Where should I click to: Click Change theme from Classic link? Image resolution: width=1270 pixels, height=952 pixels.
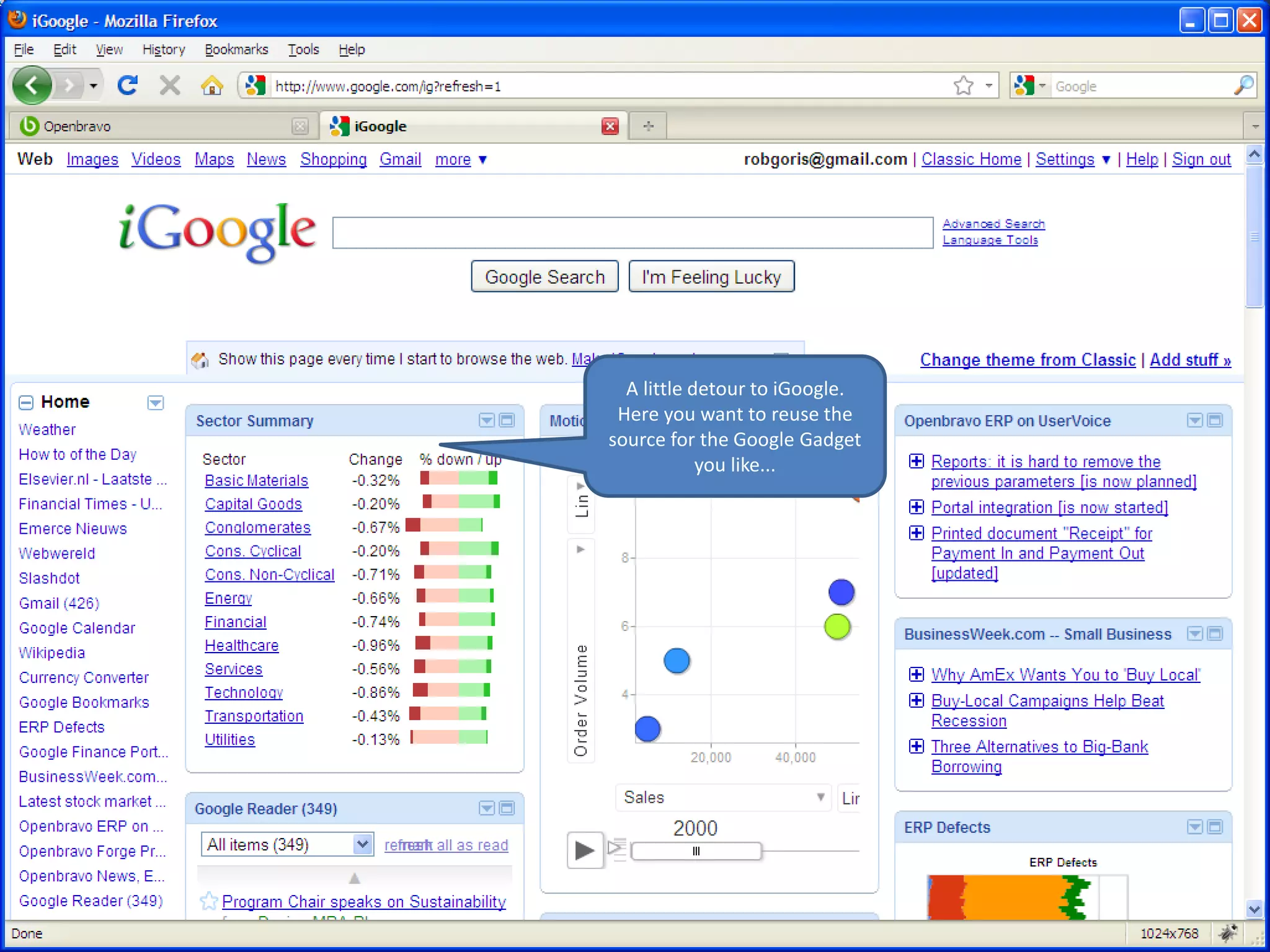pyautogui.click(x=1028, y=360)
